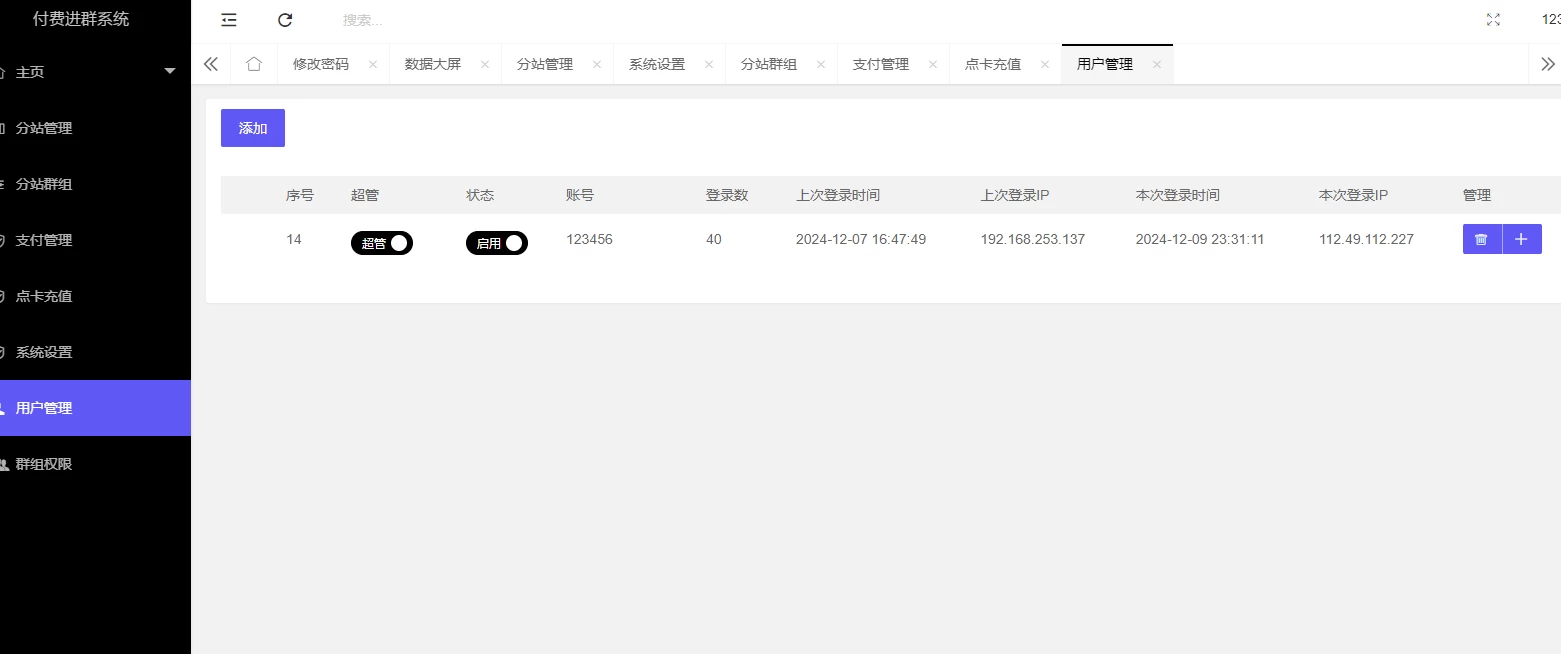
Task: Toggle the 启用 status switch
Action: (496, 243)
